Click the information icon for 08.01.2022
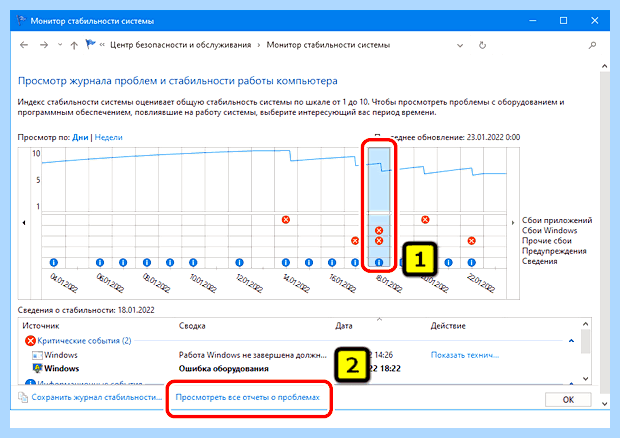Viewport: 620px width, 438px height. [x=147, y=262]
